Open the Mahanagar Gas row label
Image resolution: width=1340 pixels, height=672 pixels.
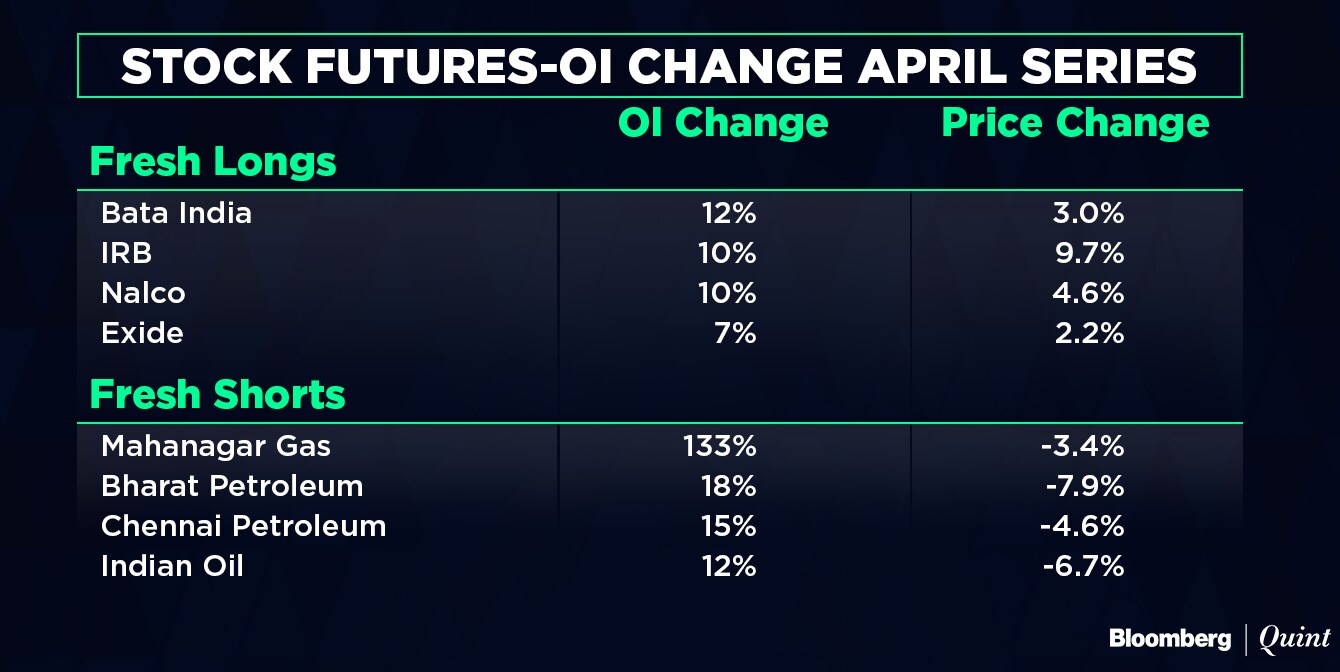coord(217,446)
